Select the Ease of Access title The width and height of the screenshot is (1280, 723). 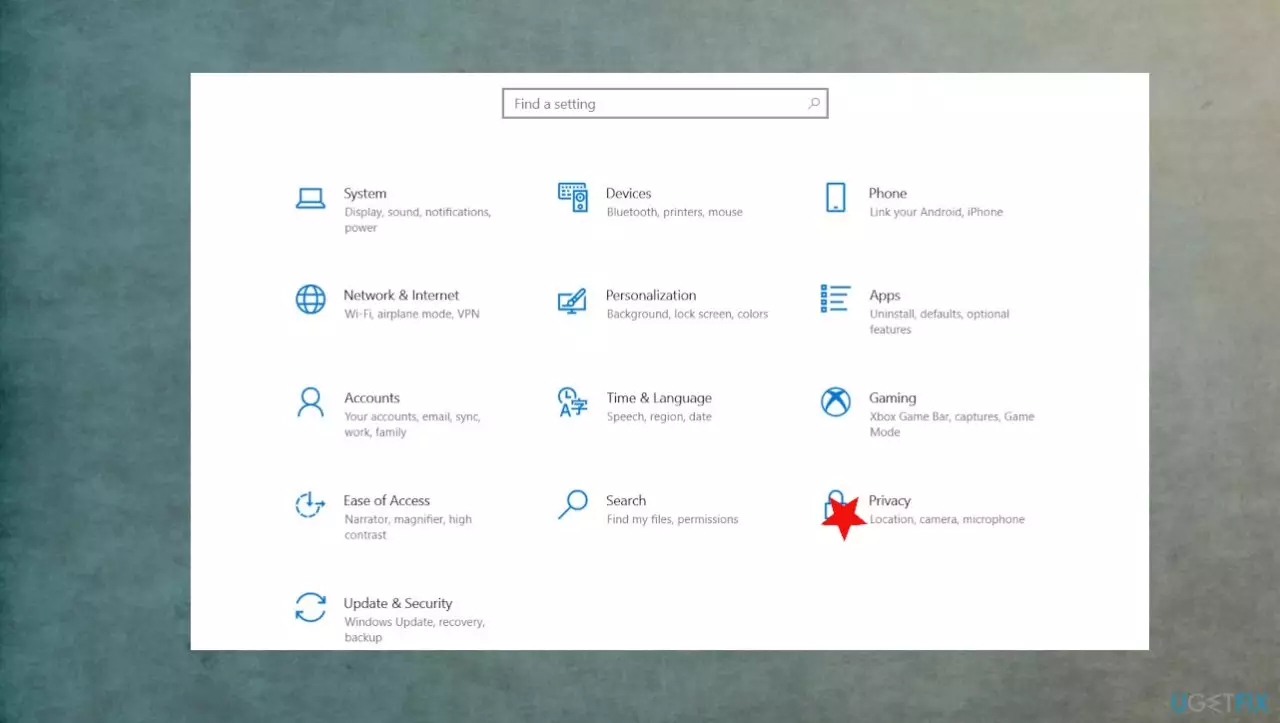pyautogui.click(x=387, y=501)
